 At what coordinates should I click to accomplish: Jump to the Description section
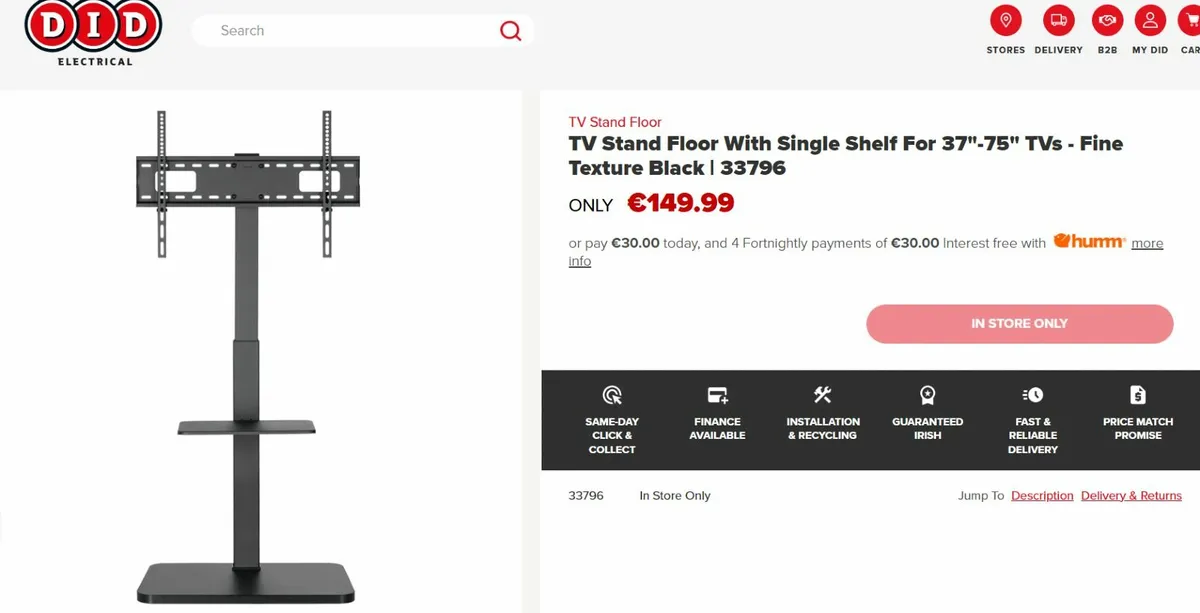[x=1042, y=496]
